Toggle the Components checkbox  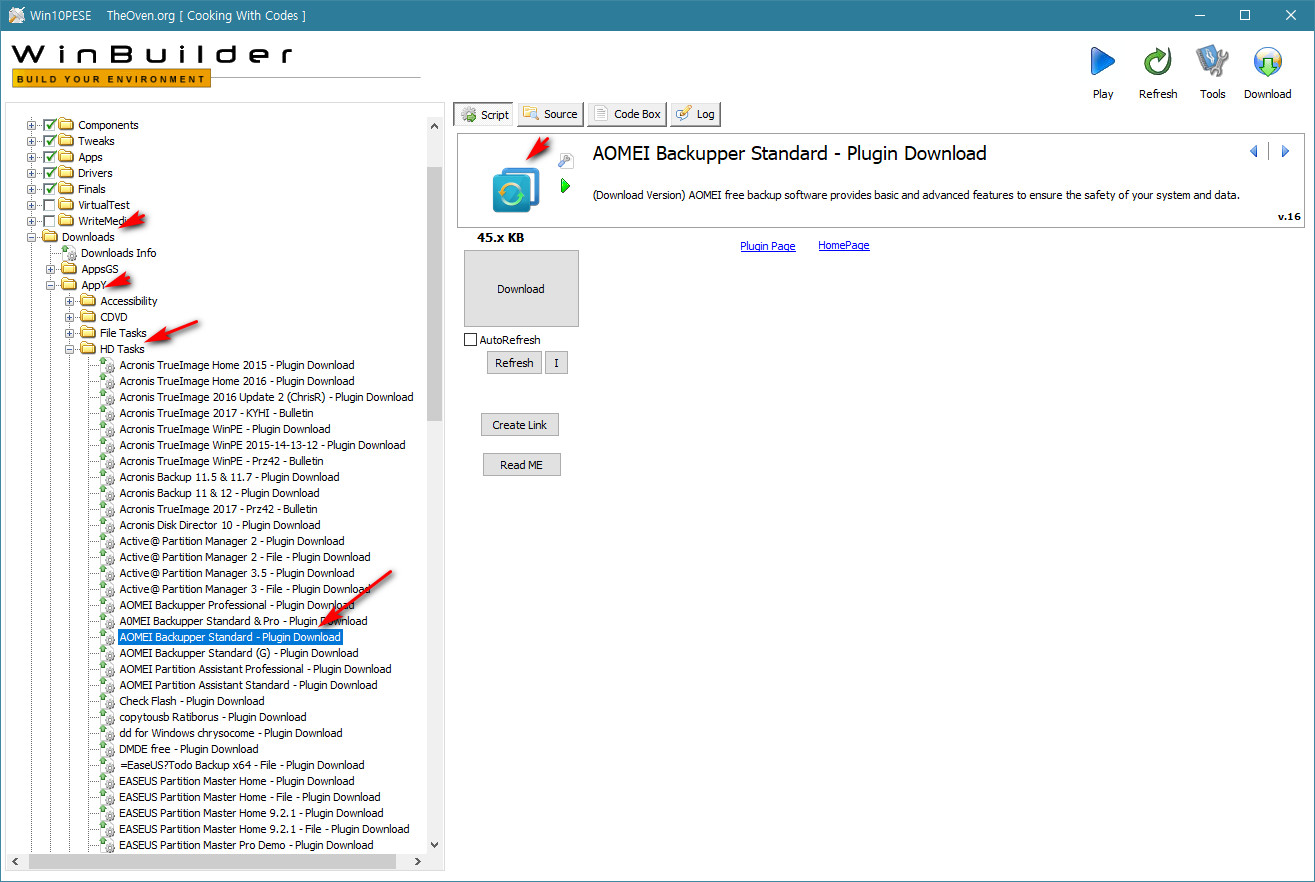(x=49, y=125)
